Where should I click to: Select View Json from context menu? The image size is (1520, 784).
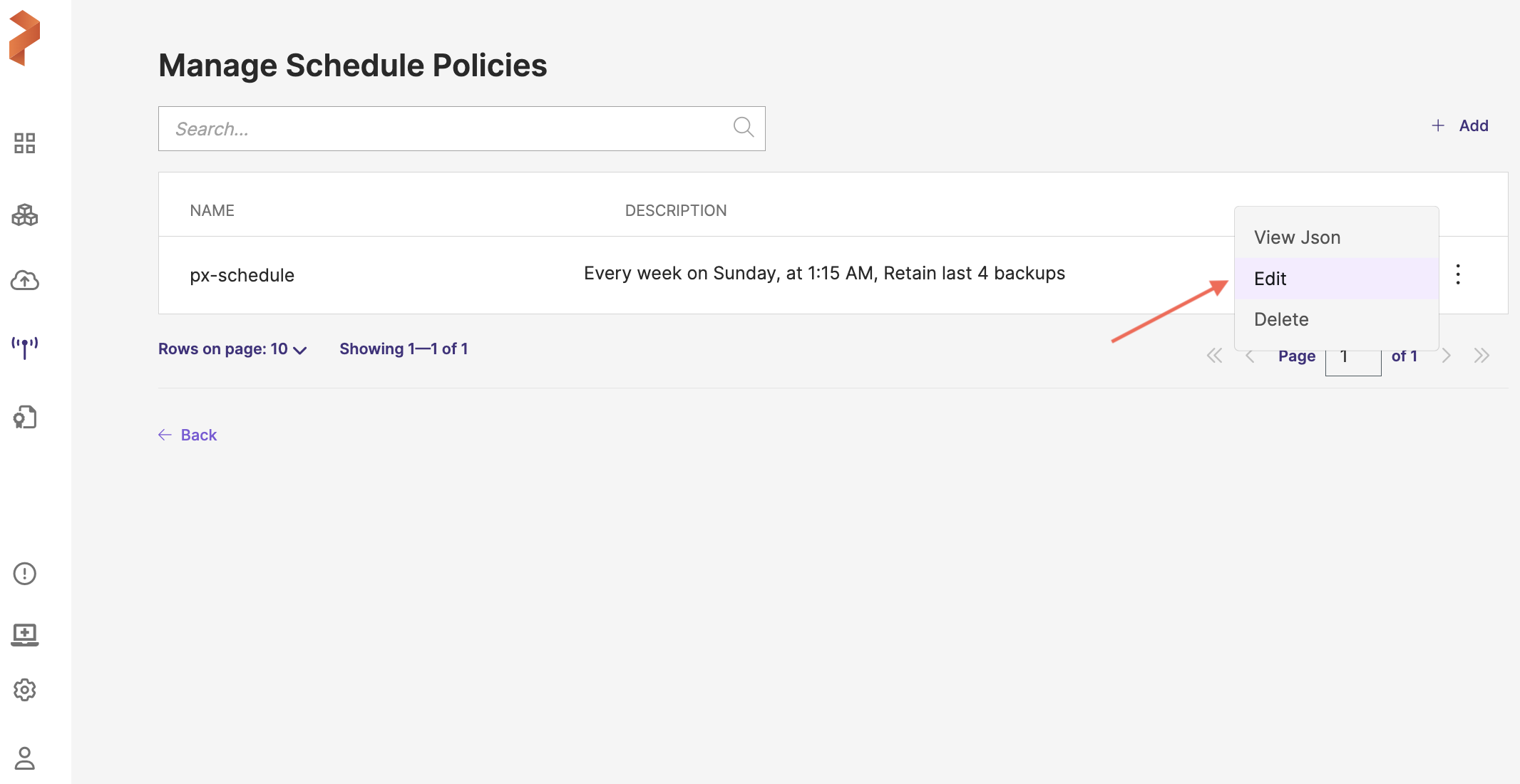[x=1297, y=237]
